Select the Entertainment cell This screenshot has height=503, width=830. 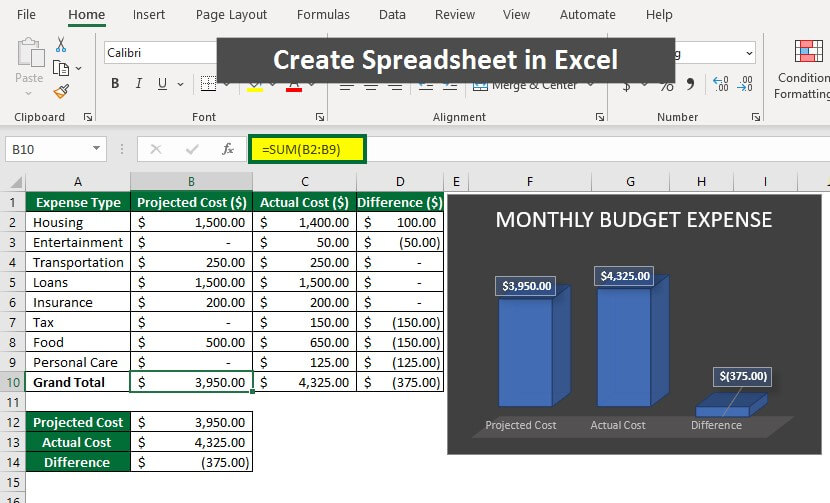pyautogui.click(x=78, y=242)
